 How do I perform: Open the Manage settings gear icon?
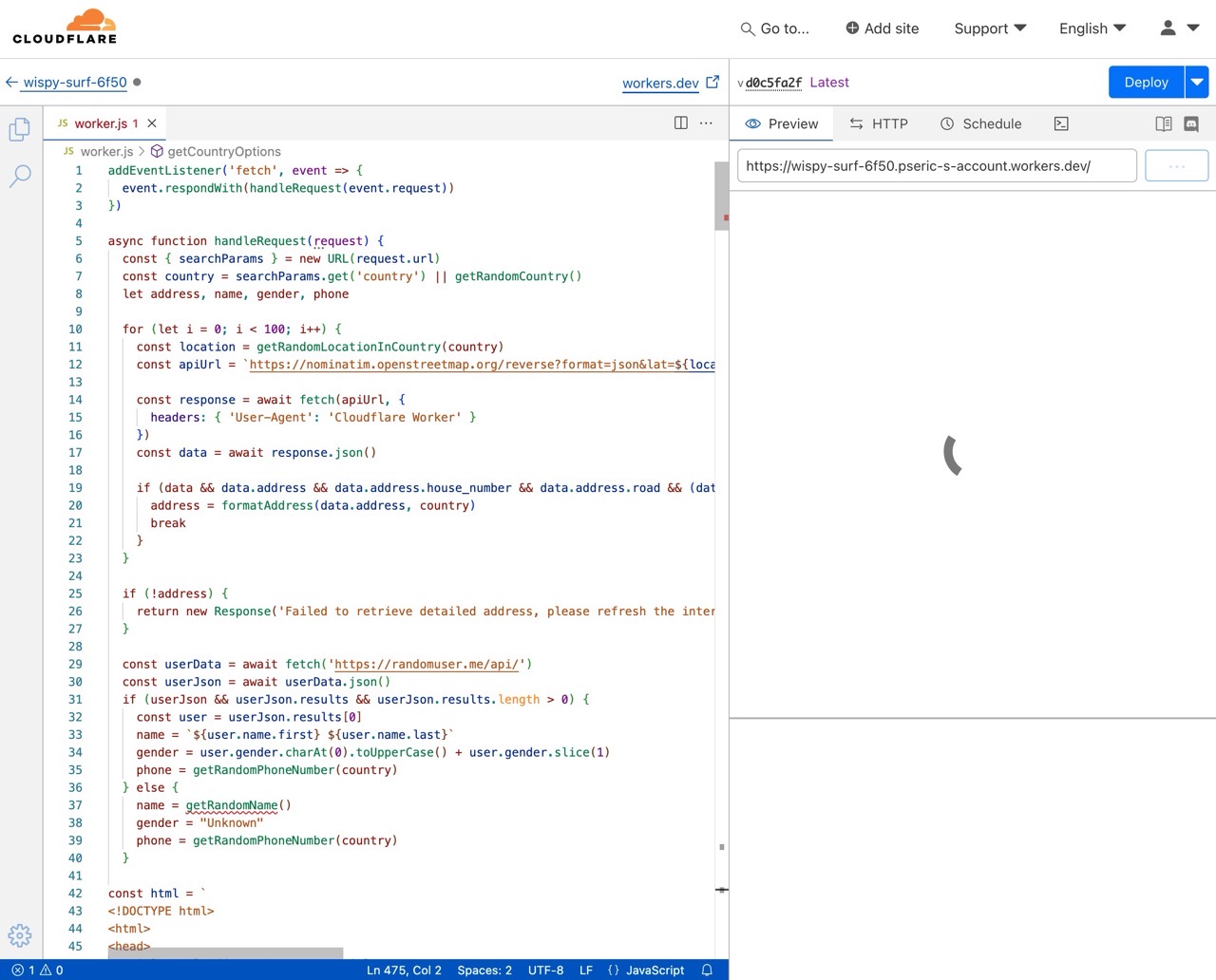click(x=20, y=935)
